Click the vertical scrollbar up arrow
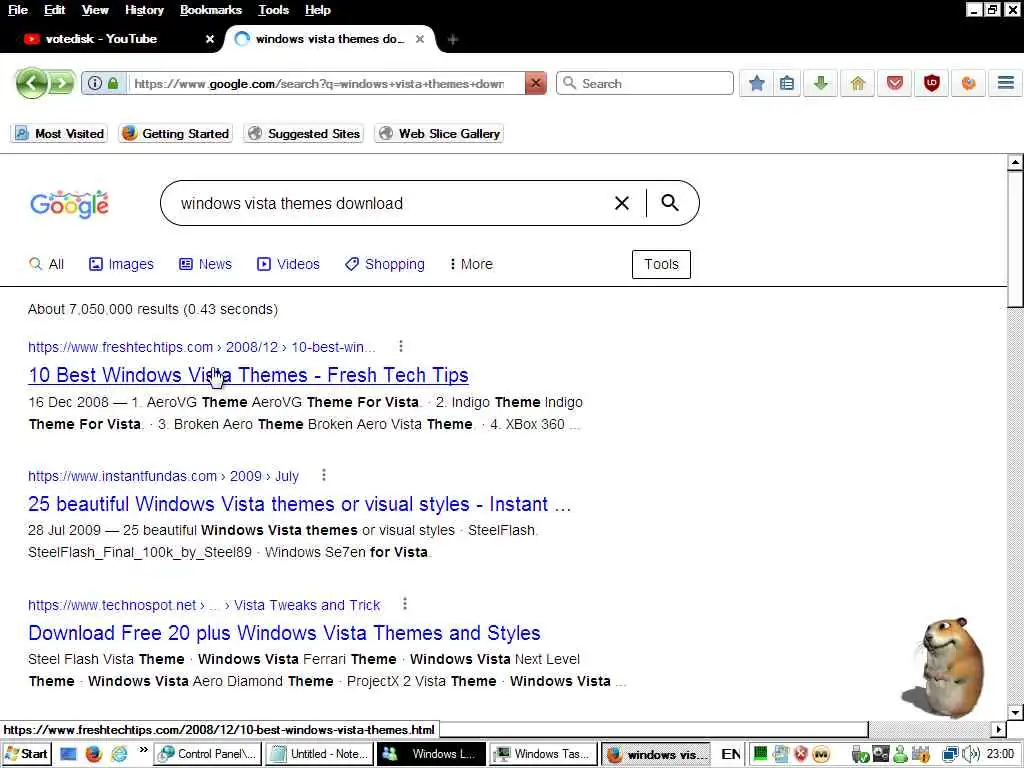Viewport: 1024px width, 768px height. tap(1015, 162)
